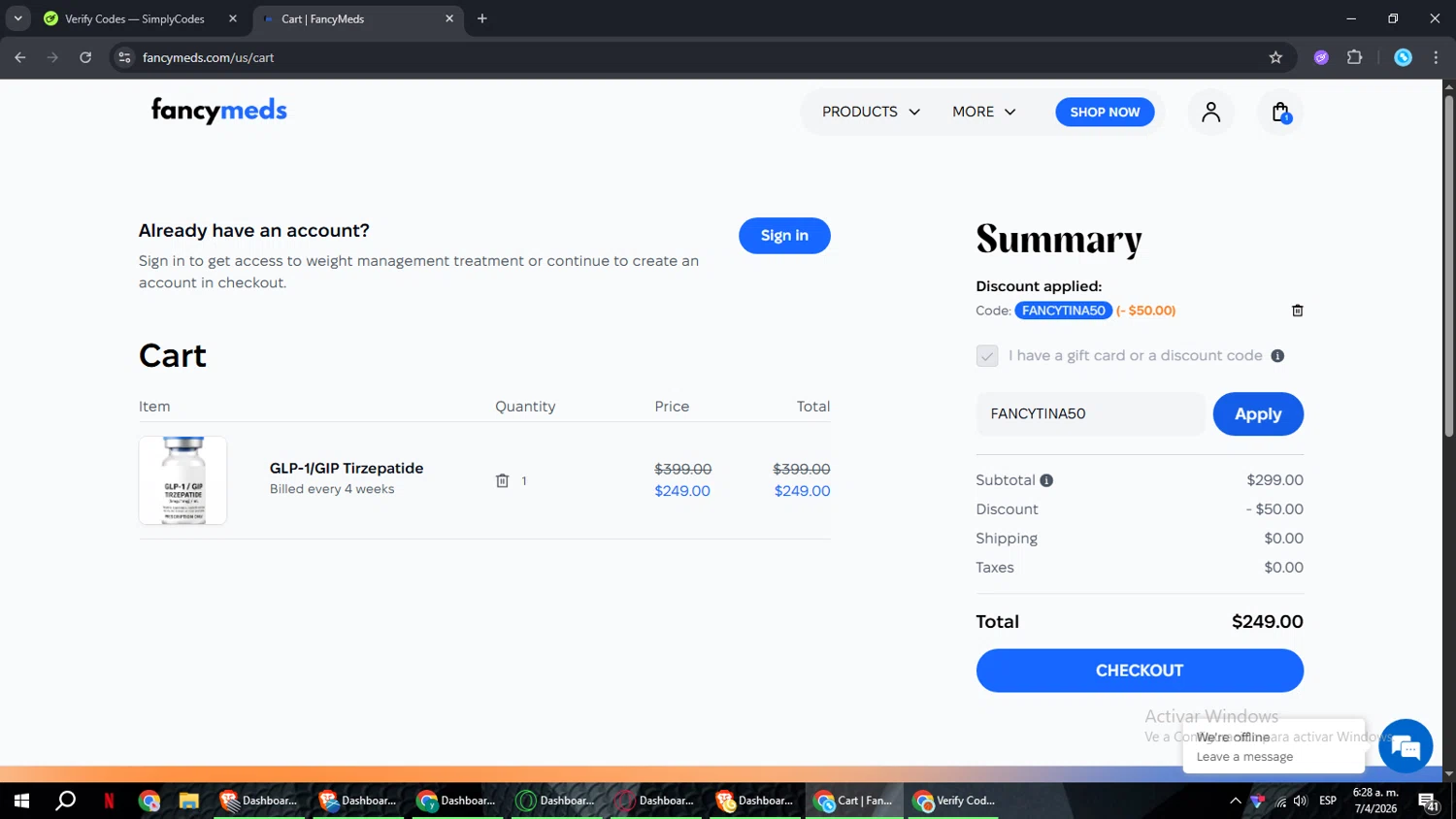Open the volume icon in system tray

tap(1301, 801)
